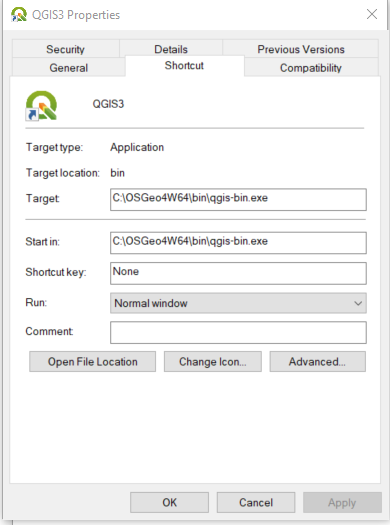Open the Details tab
This screenshot has width=390, height=525.
(x=171, y=49)
